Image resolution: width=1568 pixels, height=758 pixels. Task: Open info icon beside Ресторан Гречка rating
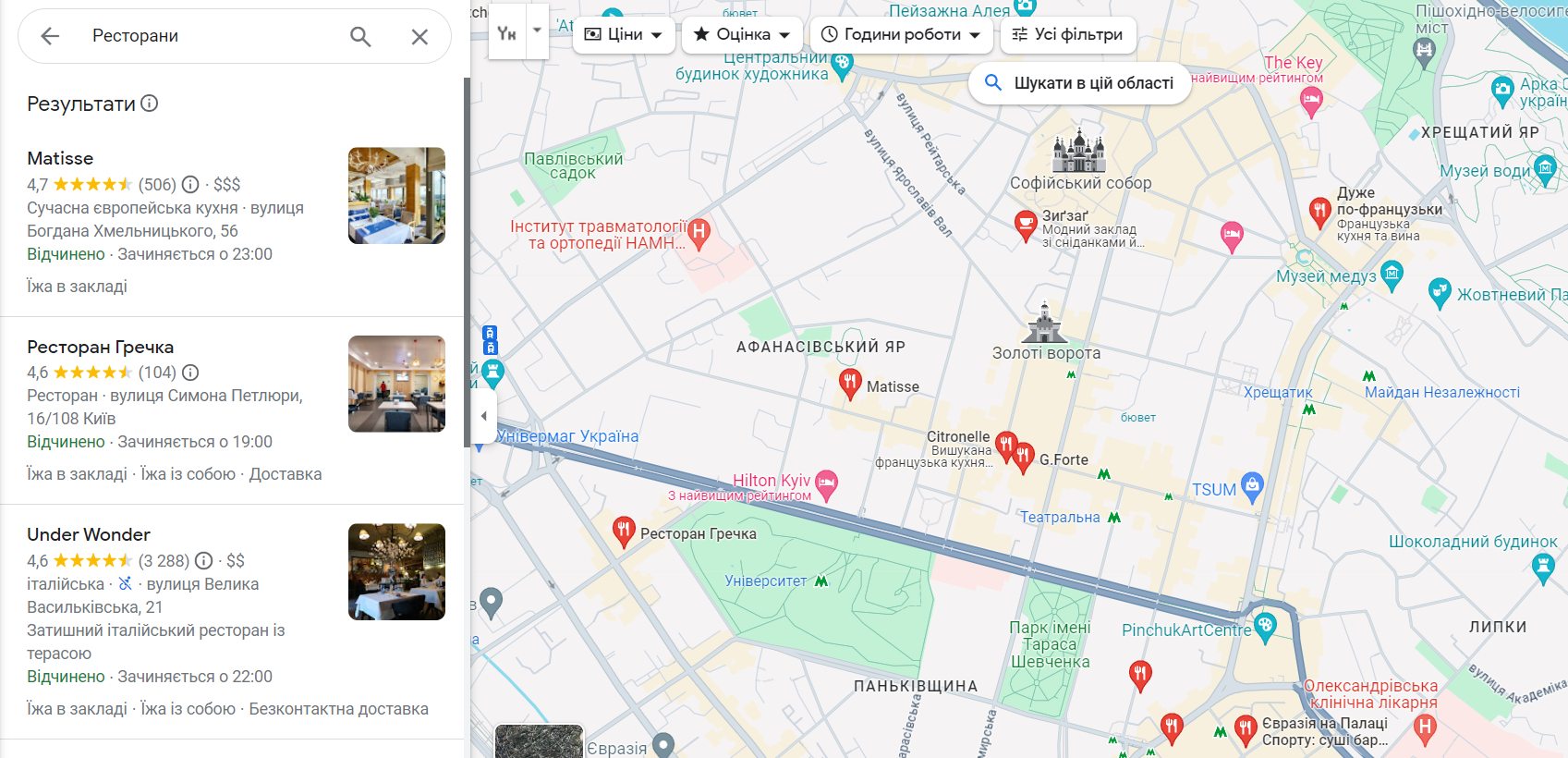coord(190,373)
